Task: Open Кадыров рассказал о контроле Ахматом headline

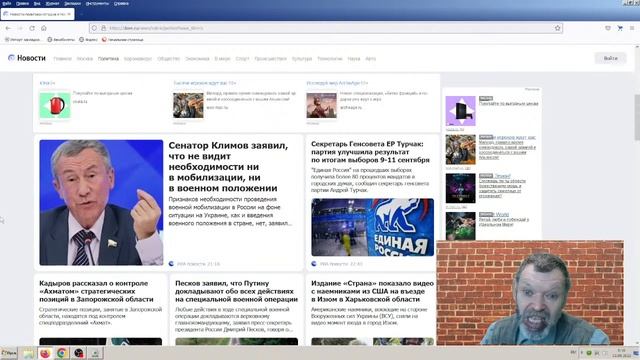Action: click(96, 291)
